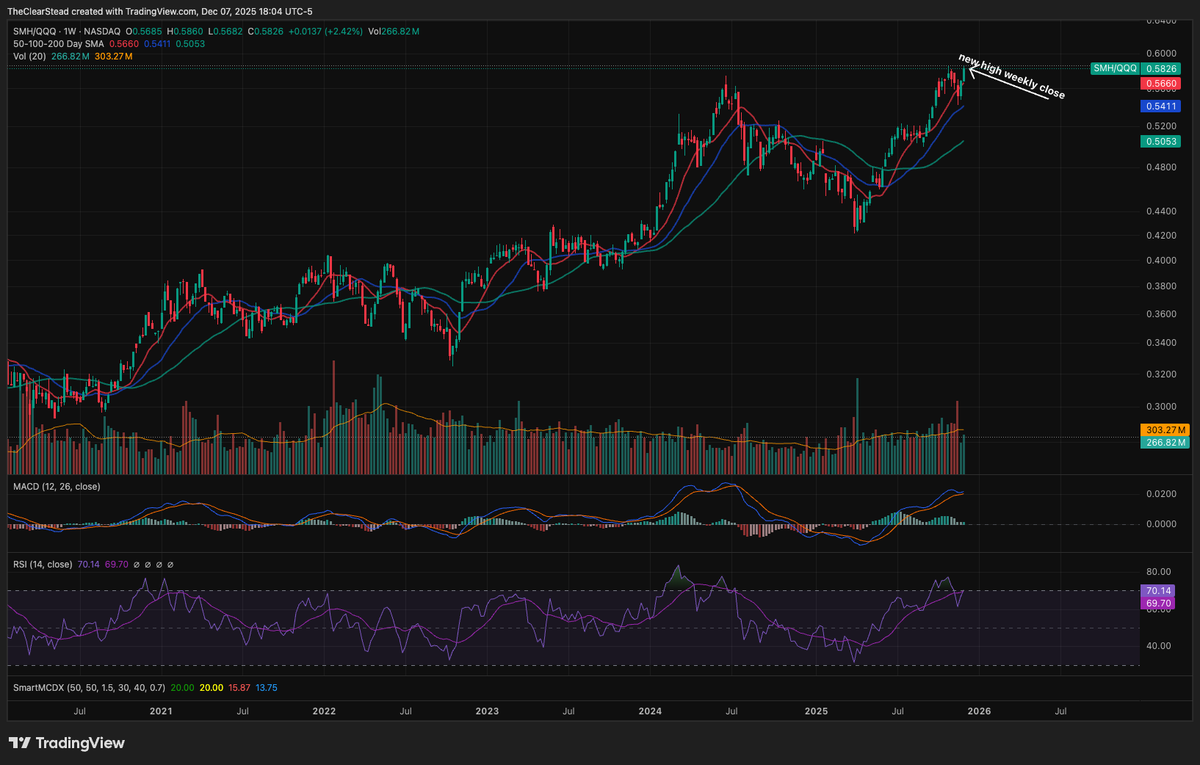Select the 50-100-200 Day SMA indicator legend
This screenshot has height=765, width=1200.
(x=56, y=44)
